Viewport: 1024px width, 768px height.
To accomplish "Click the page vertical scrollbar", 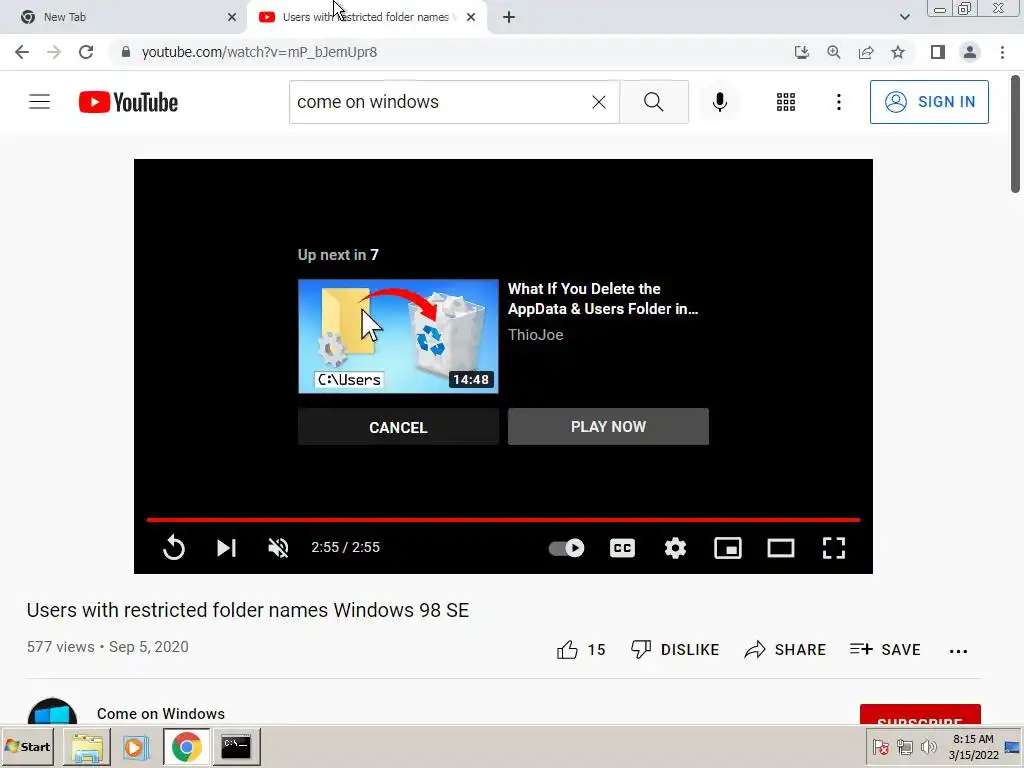I will tap(1016, 136).
